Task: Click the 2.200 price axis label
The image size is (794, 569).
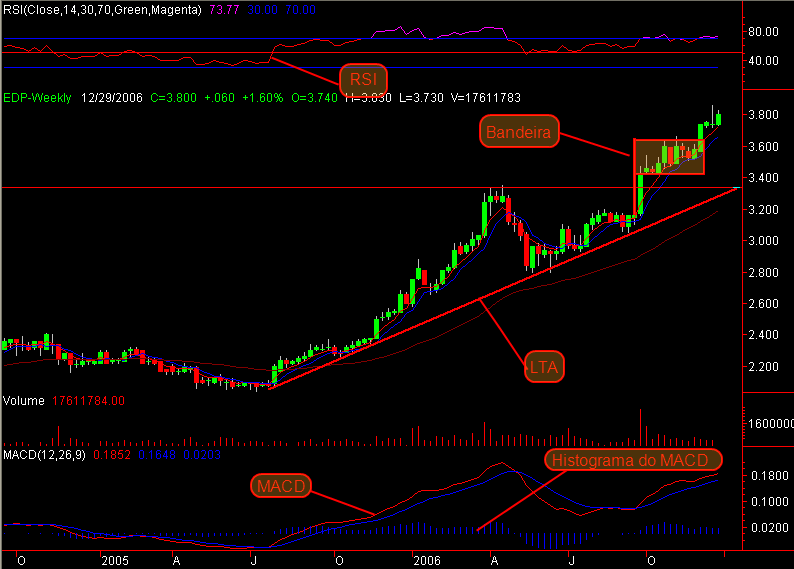Action: coord(764,367)
